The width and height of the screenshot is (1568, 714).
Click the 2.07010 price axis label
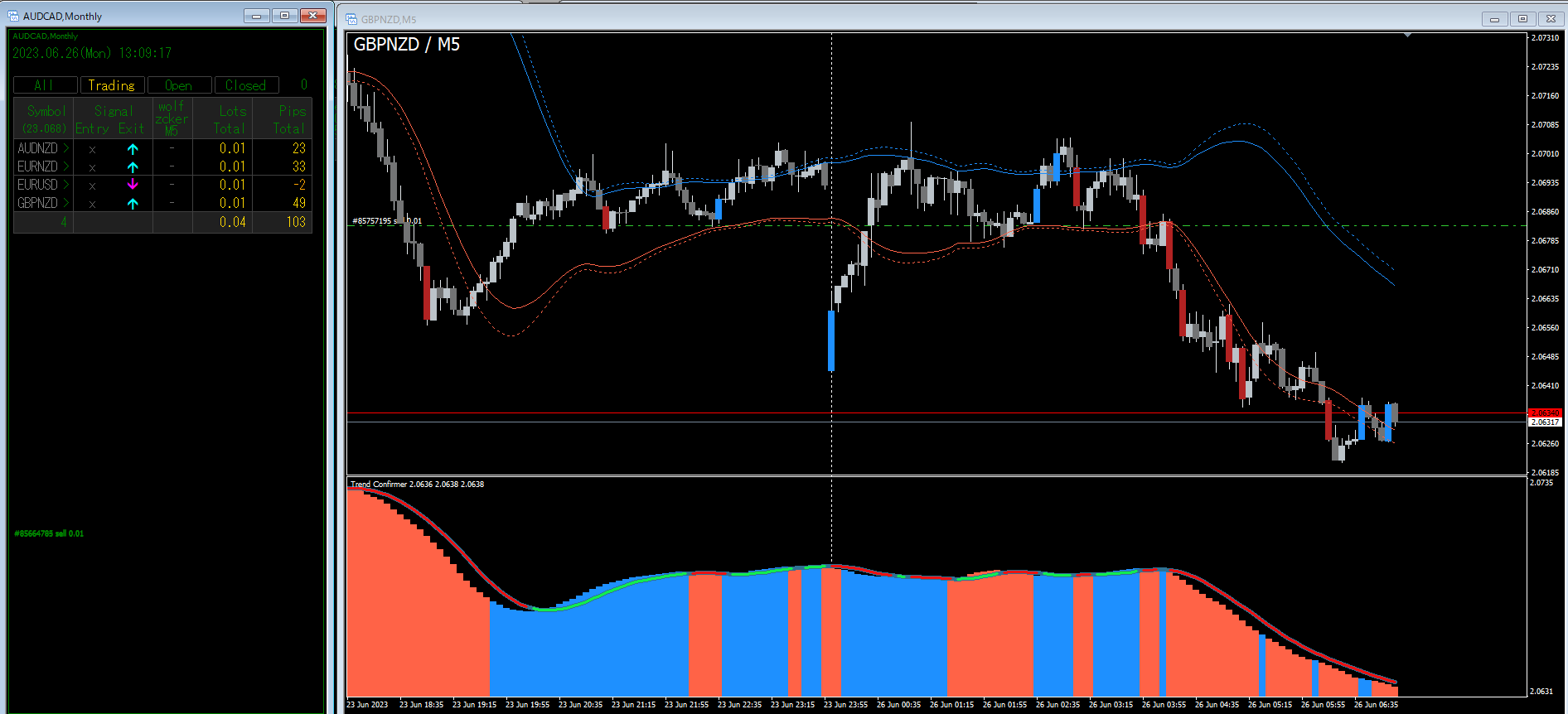(x=1545, y=154)
